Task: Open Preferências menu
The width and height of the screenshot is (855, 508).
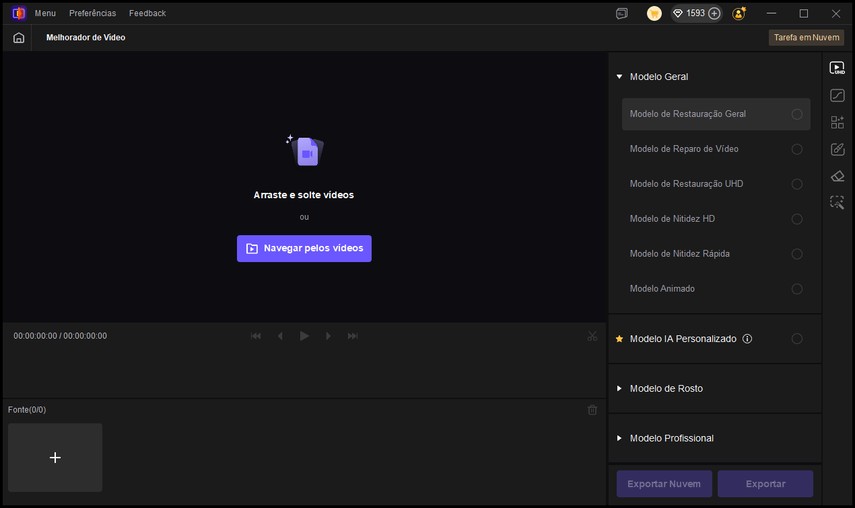Action: point(92,13)
